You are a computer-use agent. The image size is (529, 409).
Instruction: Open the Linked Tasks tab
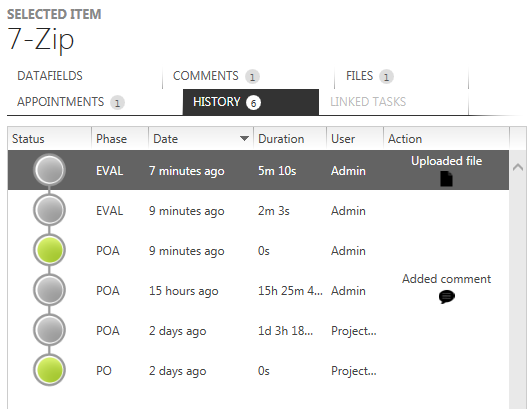point(368,102)
